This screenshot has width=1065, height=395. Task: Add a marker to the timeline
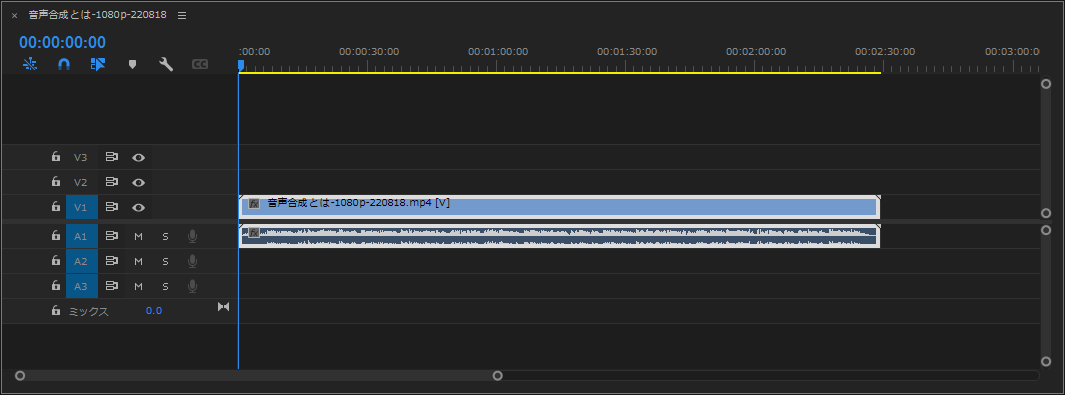(132, 64)
